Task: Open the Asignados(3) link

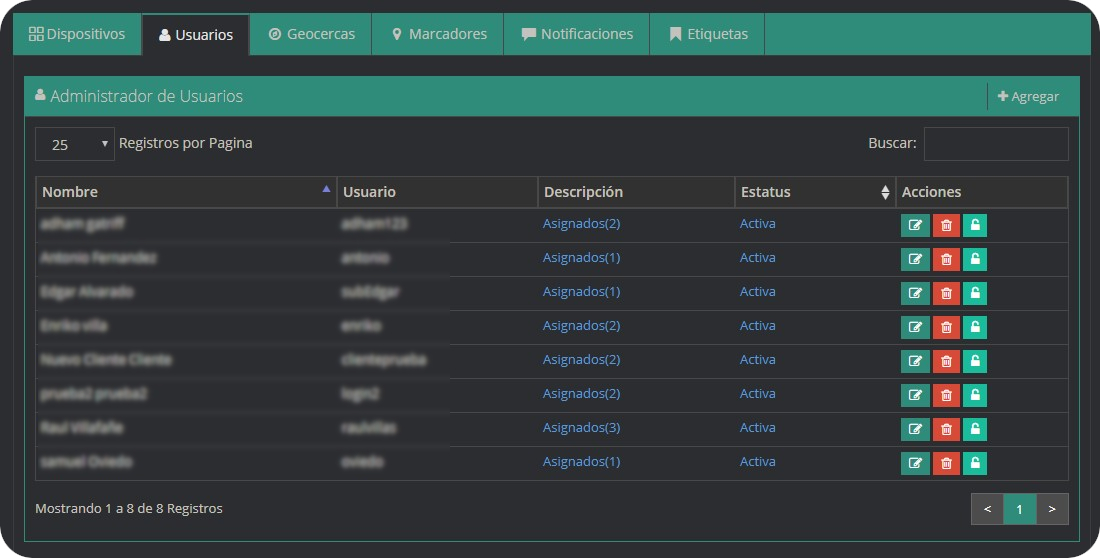Action: coord(581,428)
